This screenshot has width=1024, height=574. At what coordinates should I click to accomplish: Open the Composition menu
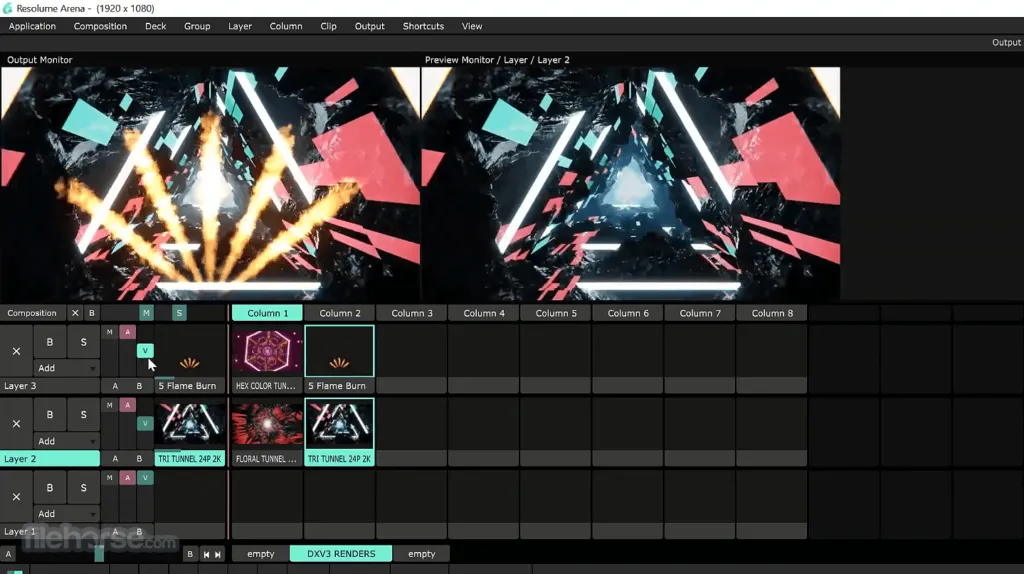100,26
